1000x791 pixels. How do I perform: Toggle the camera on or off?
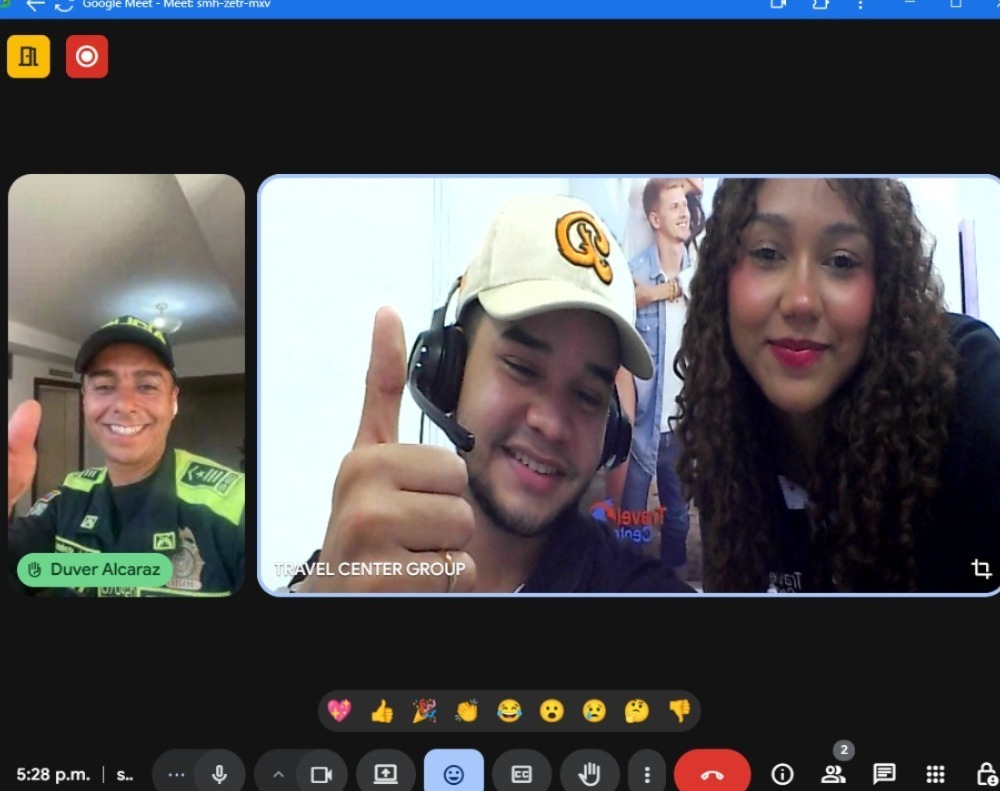click(x=321, y=774)
